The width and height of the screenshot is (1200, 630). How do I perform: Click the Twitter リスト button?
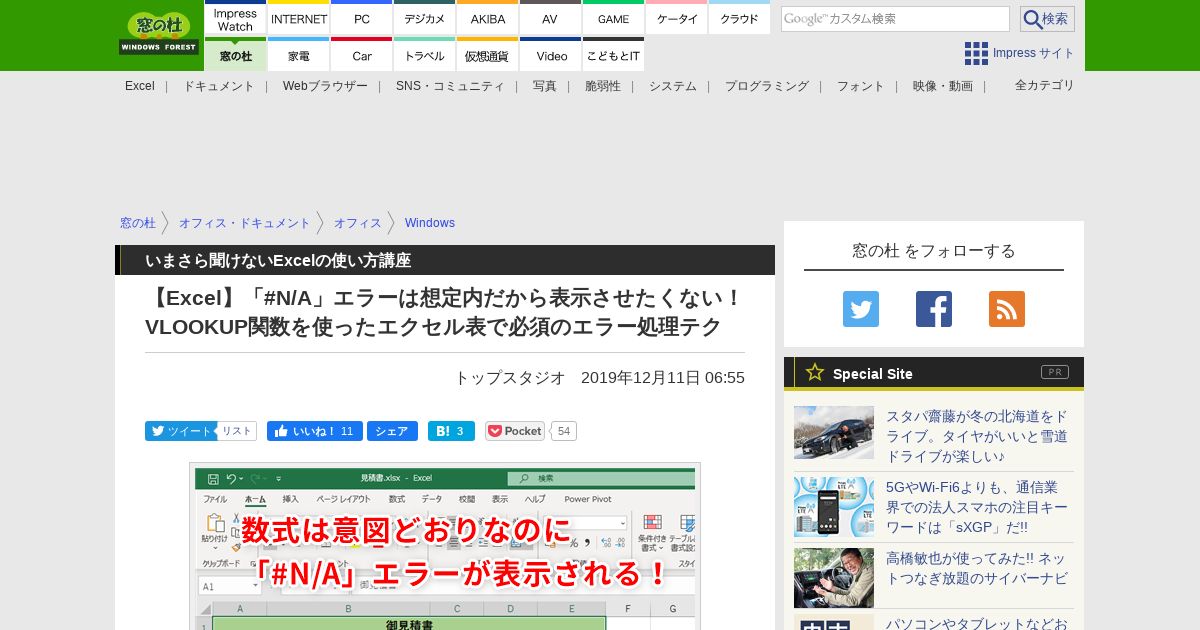click(237, 431)
